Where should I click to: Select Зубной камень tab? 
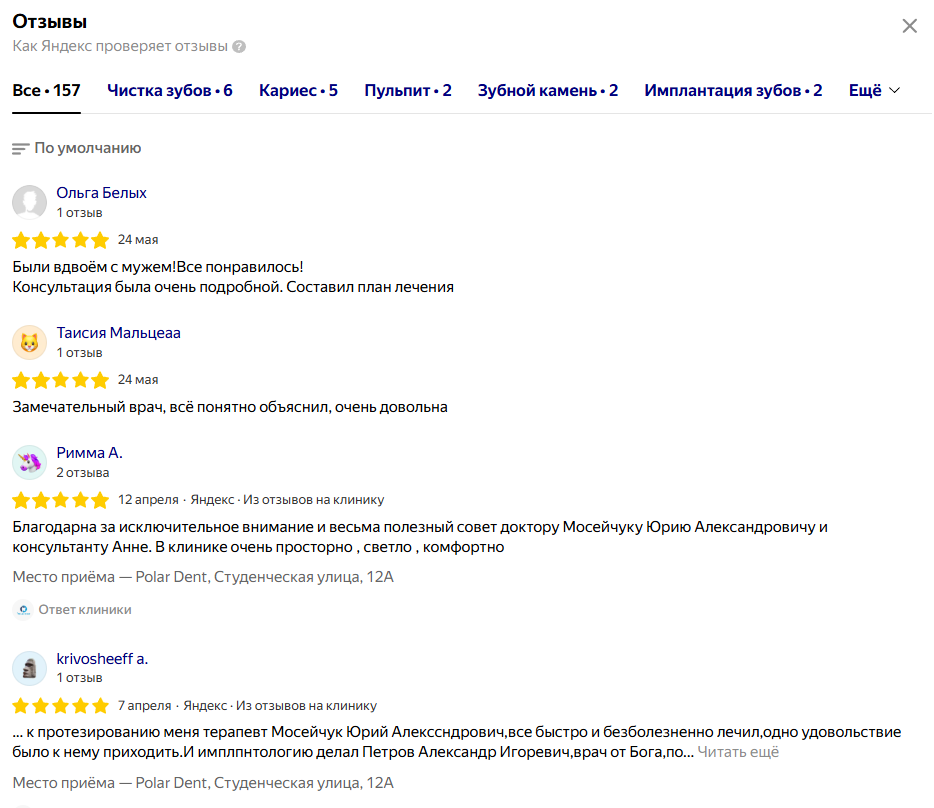(x=548, y=91)
